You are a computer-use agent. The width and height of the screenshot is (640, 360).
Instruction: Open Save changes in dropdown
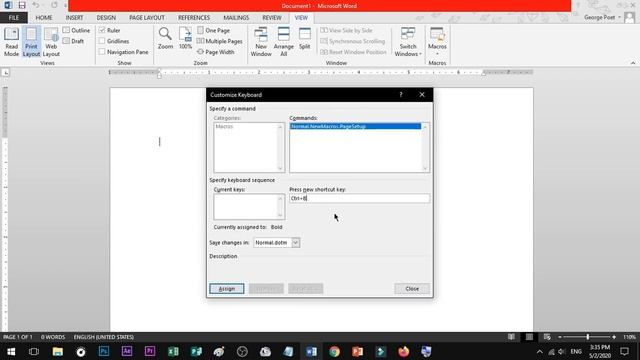(x=296, y=242)
